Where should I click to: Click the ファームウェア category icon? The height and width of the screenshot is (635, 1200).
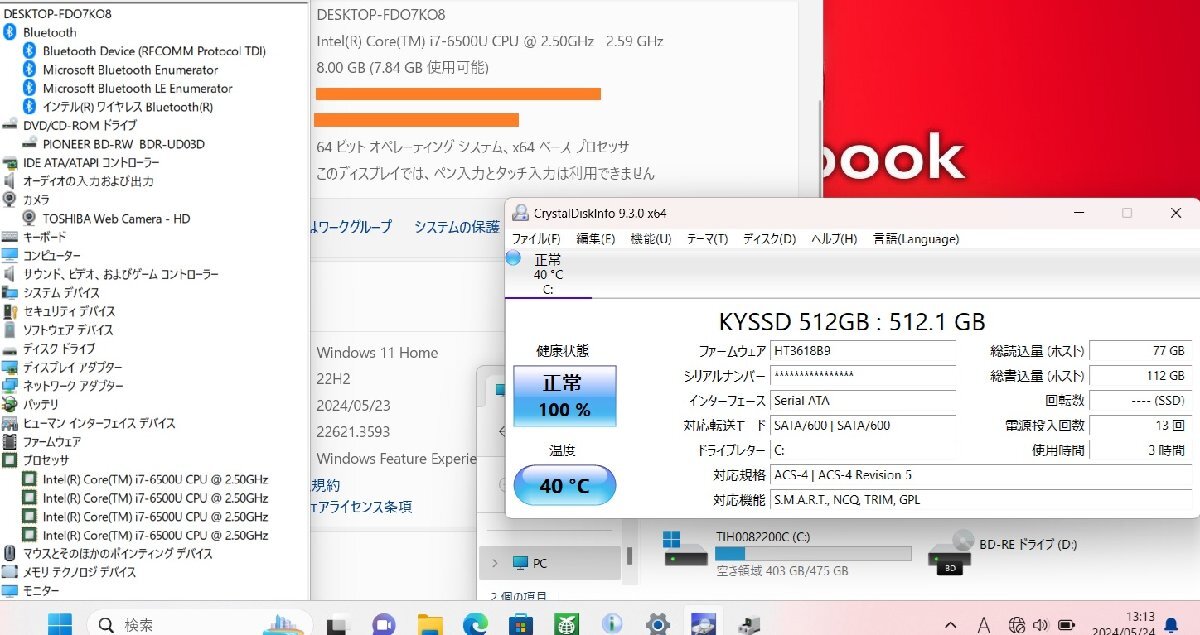pyautogui.click(x=10, y=441)
